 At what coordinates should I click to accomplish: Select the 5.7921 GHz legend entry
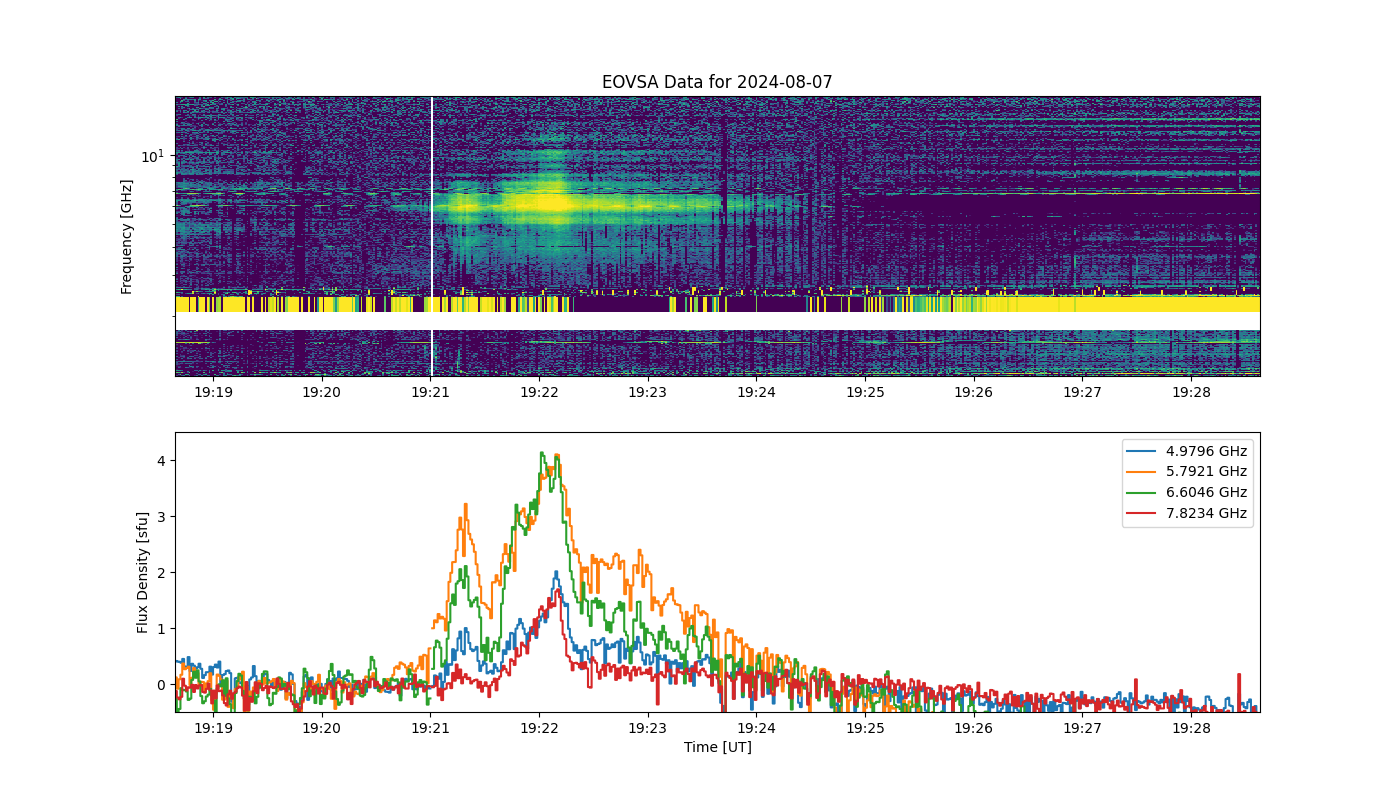pos(1187,472)
